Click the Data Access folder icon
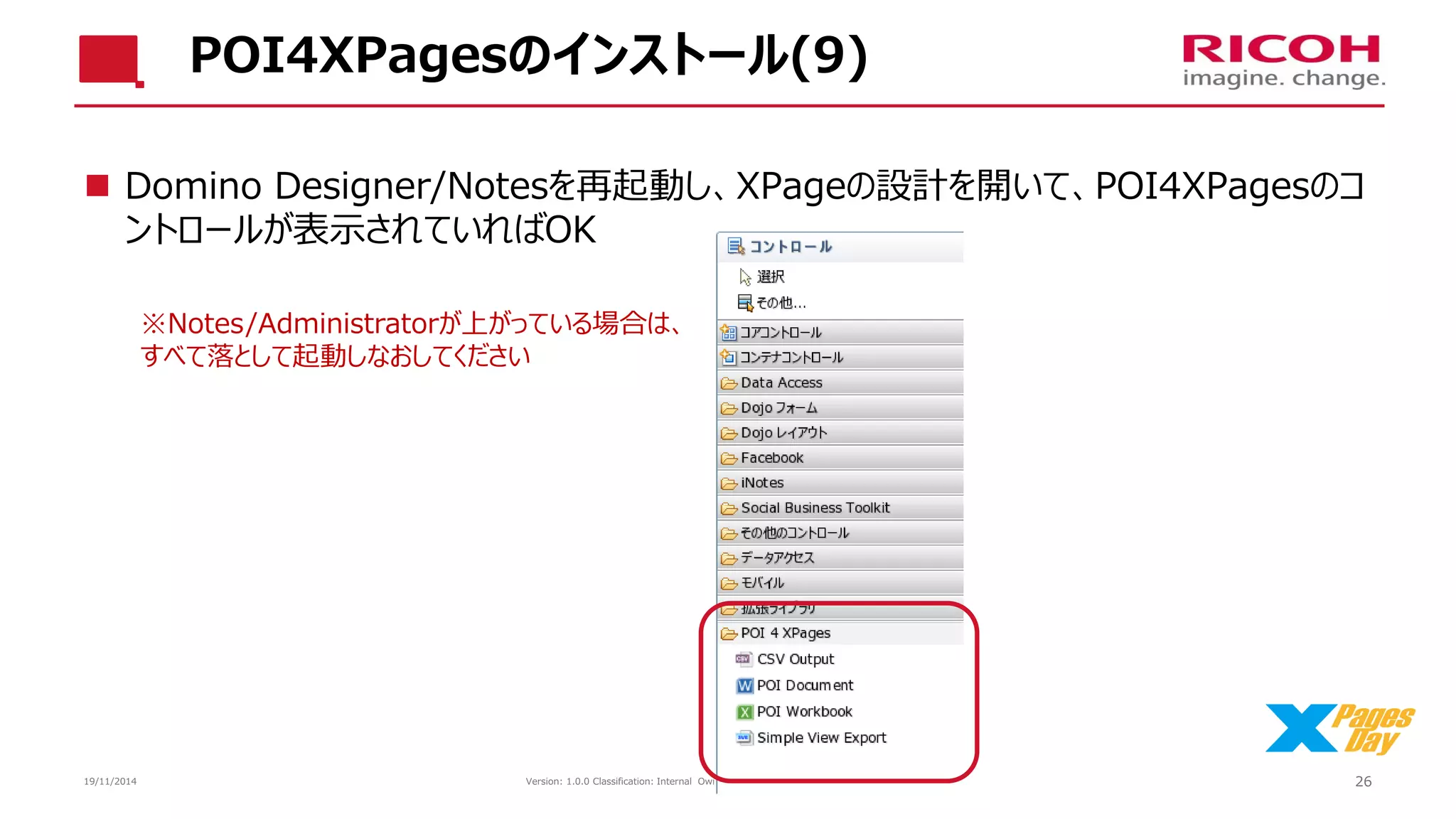The height and width of the screenshot is (819, 1456). click(x=729, y=383)
